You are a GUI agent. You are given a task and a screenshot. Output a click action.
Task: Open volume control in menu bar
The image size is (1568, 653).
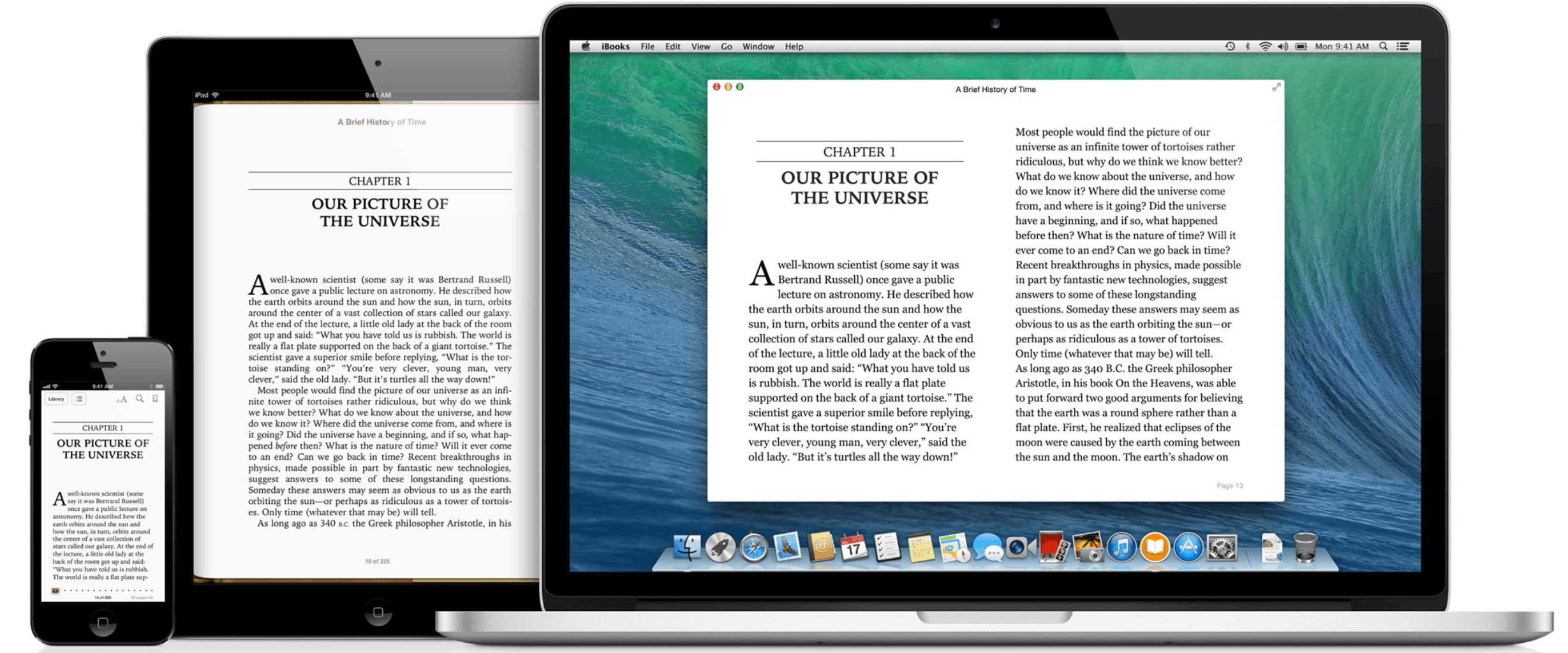click(x=1283, y=47)
